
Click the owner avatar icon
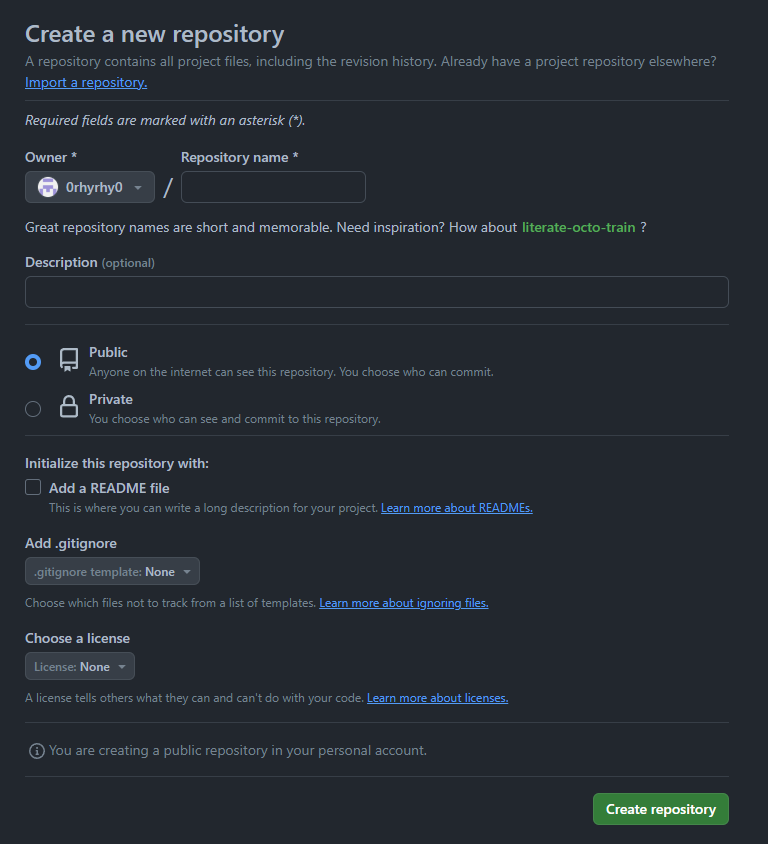[x=48, y=187]
